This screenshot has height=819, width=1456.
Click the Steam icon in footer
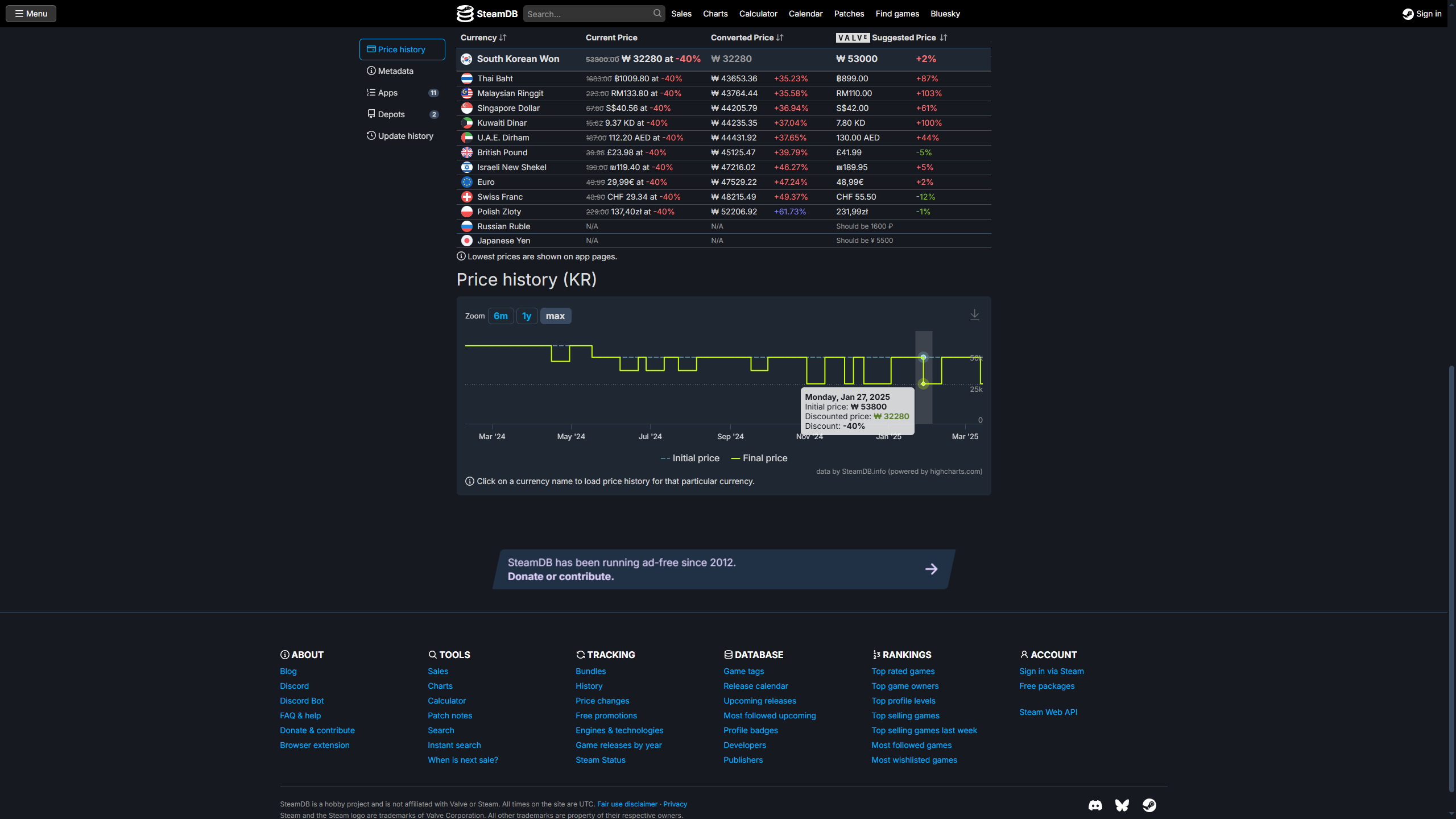click(1149, 805)
